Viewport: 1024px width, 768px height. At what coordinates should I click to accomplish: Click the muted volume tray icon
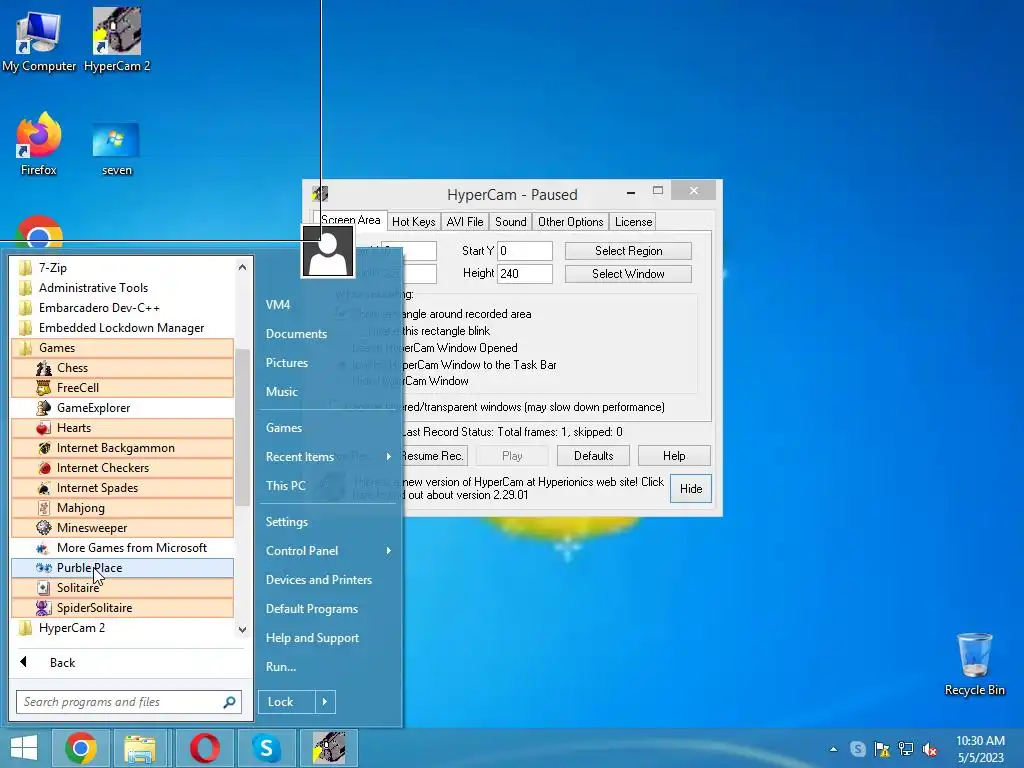point(930,749)
